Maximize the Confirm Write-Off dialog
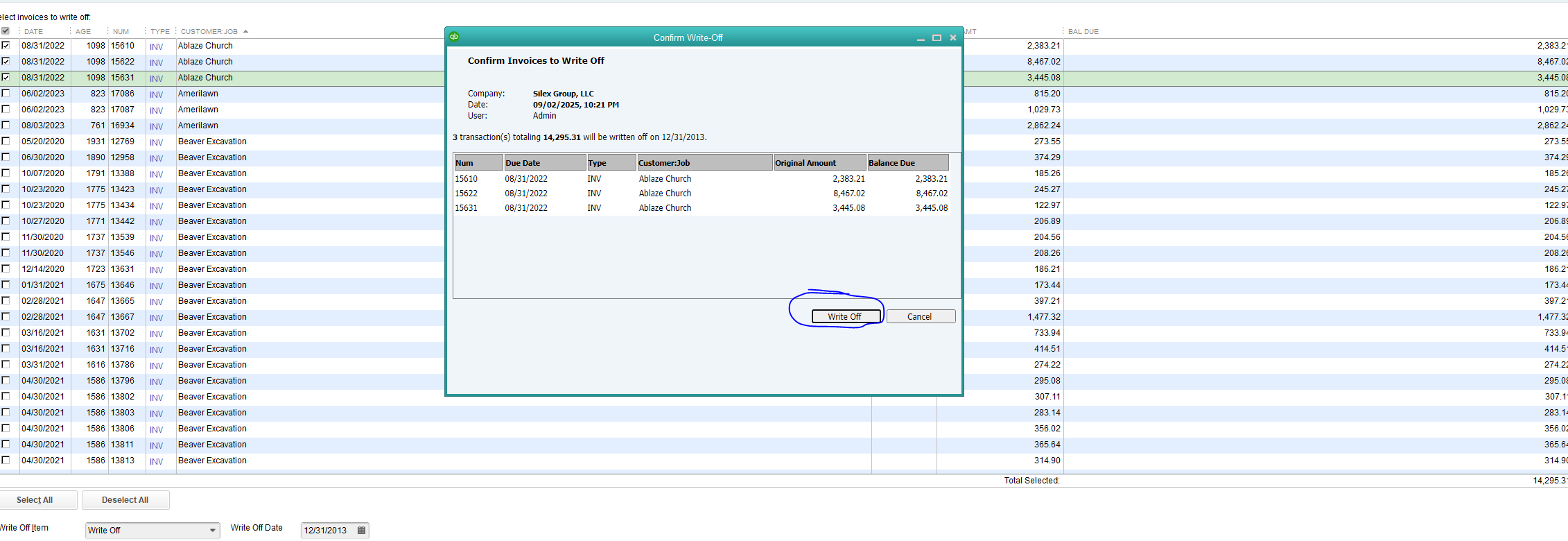Image resolution: width=1568 pixels, height=541 pixels. tap(937, 38)
